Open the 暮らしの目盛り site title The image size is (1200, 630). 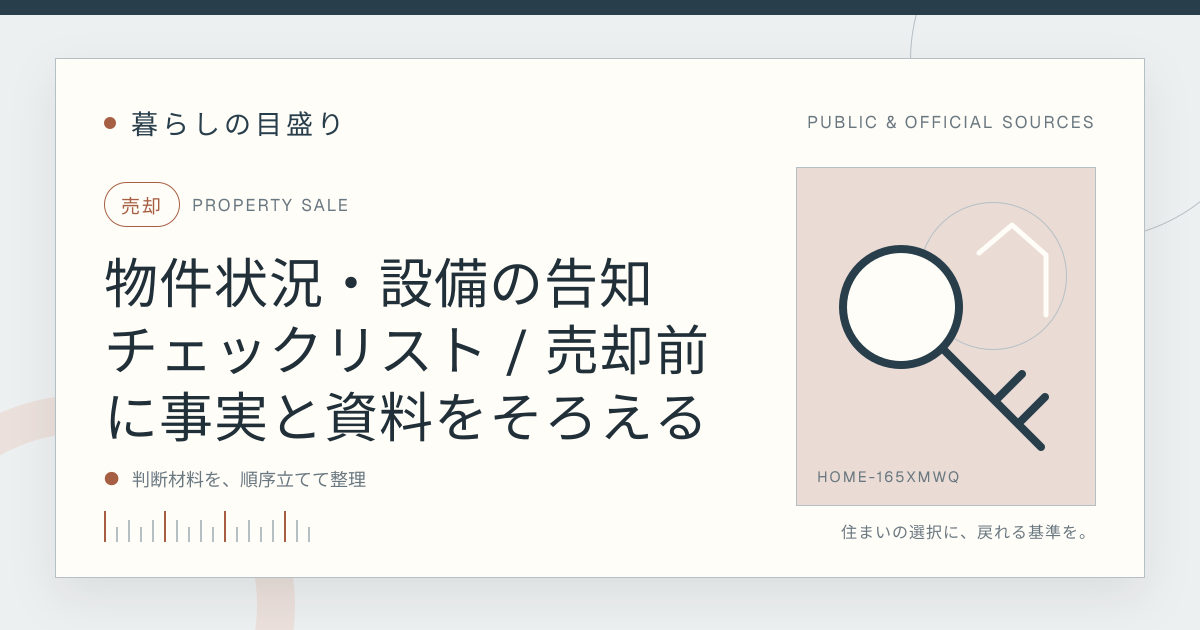tap(237, 124)
